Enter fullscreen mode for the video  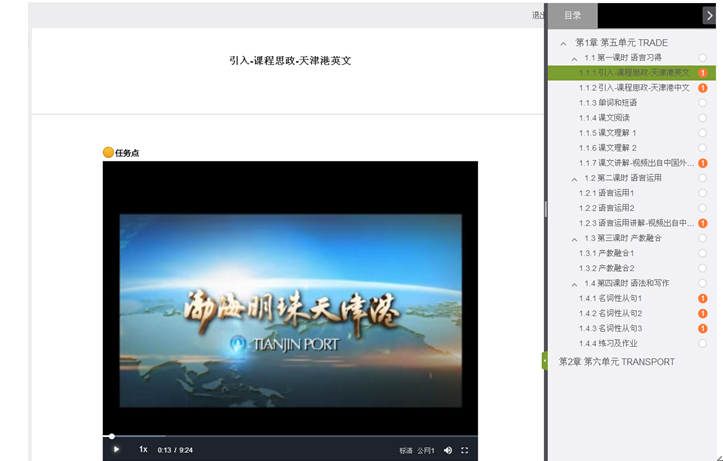tap(465, 450)
